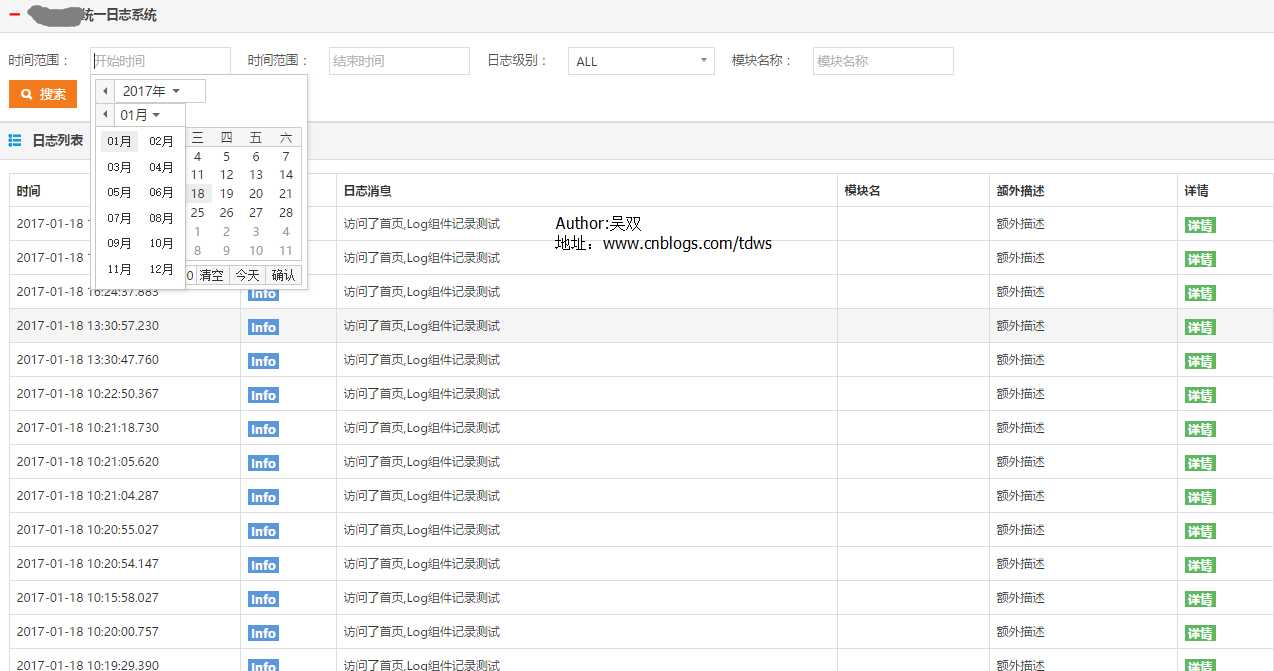Select 07月 in the month list
Screen dimensions: 1274x671
point(119,218)
